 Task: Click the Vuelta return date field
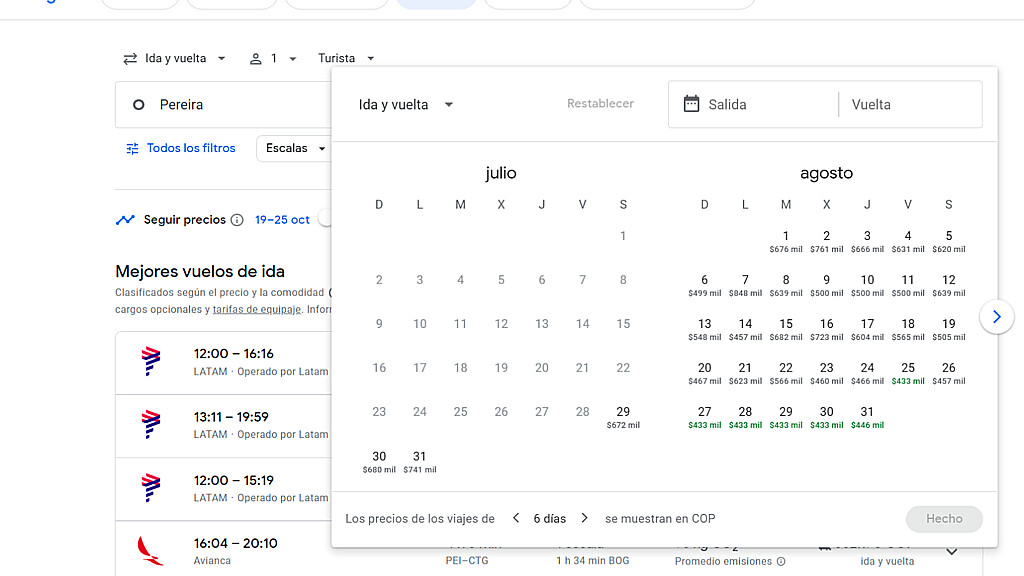908,104
